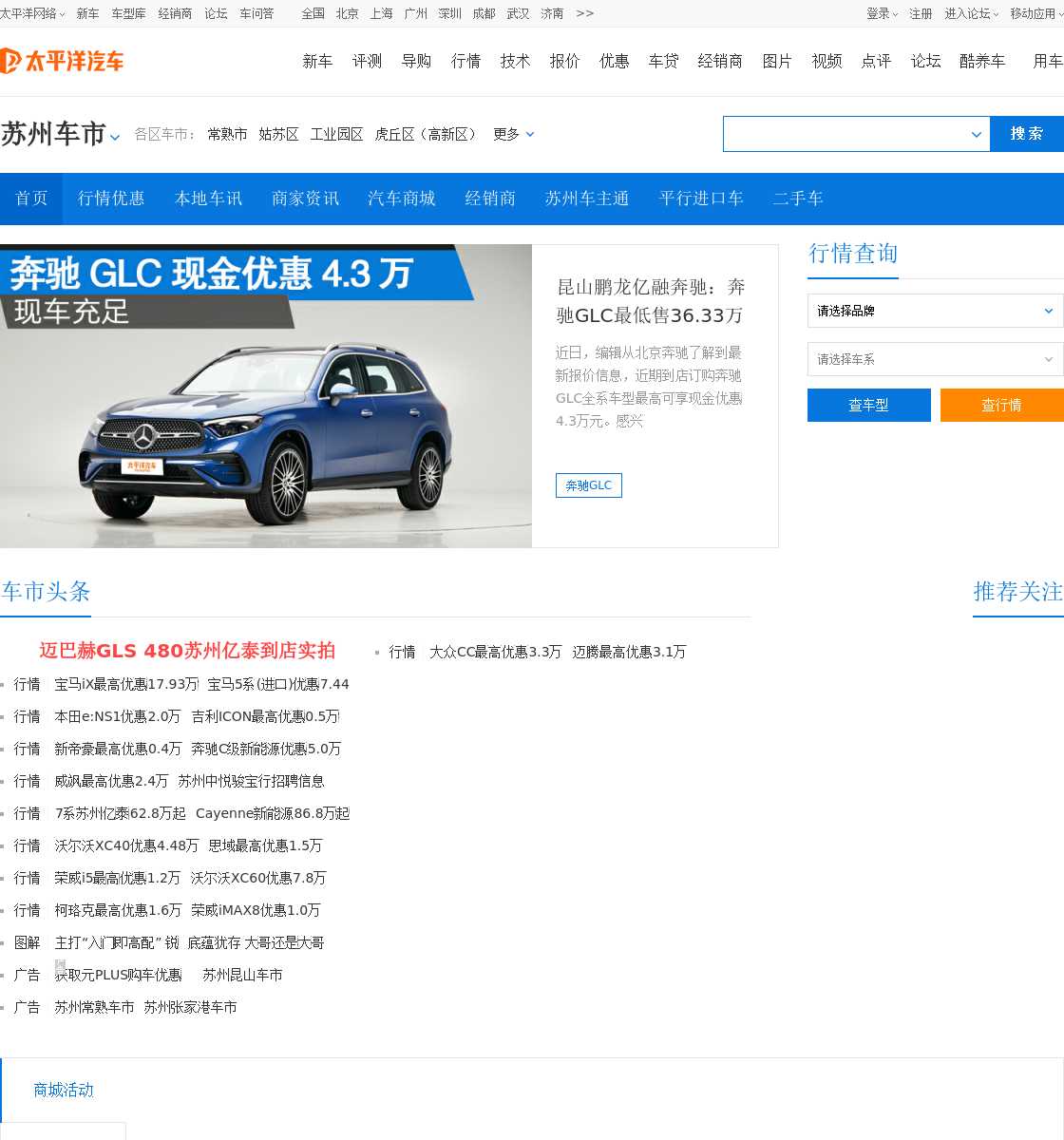The height and width of the screenshot is (1140, 1064).
Task: Open 苏州中悦骏宝行招聘信息 link
Action: tap(252, 781)
